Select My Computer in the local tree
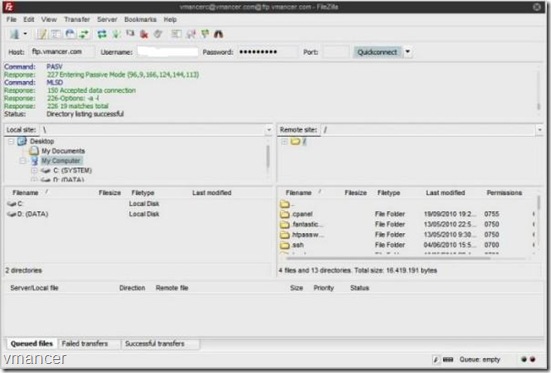This screenshot has height=373, width=551. [x=61, y=161]
